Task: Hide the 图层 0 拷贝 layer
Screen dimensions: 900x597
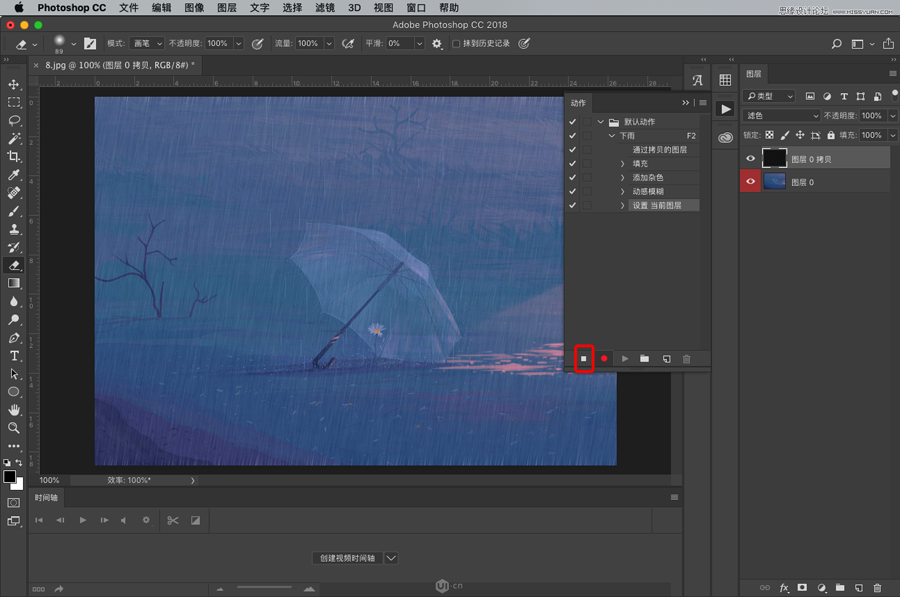Action: pos(751,158)
